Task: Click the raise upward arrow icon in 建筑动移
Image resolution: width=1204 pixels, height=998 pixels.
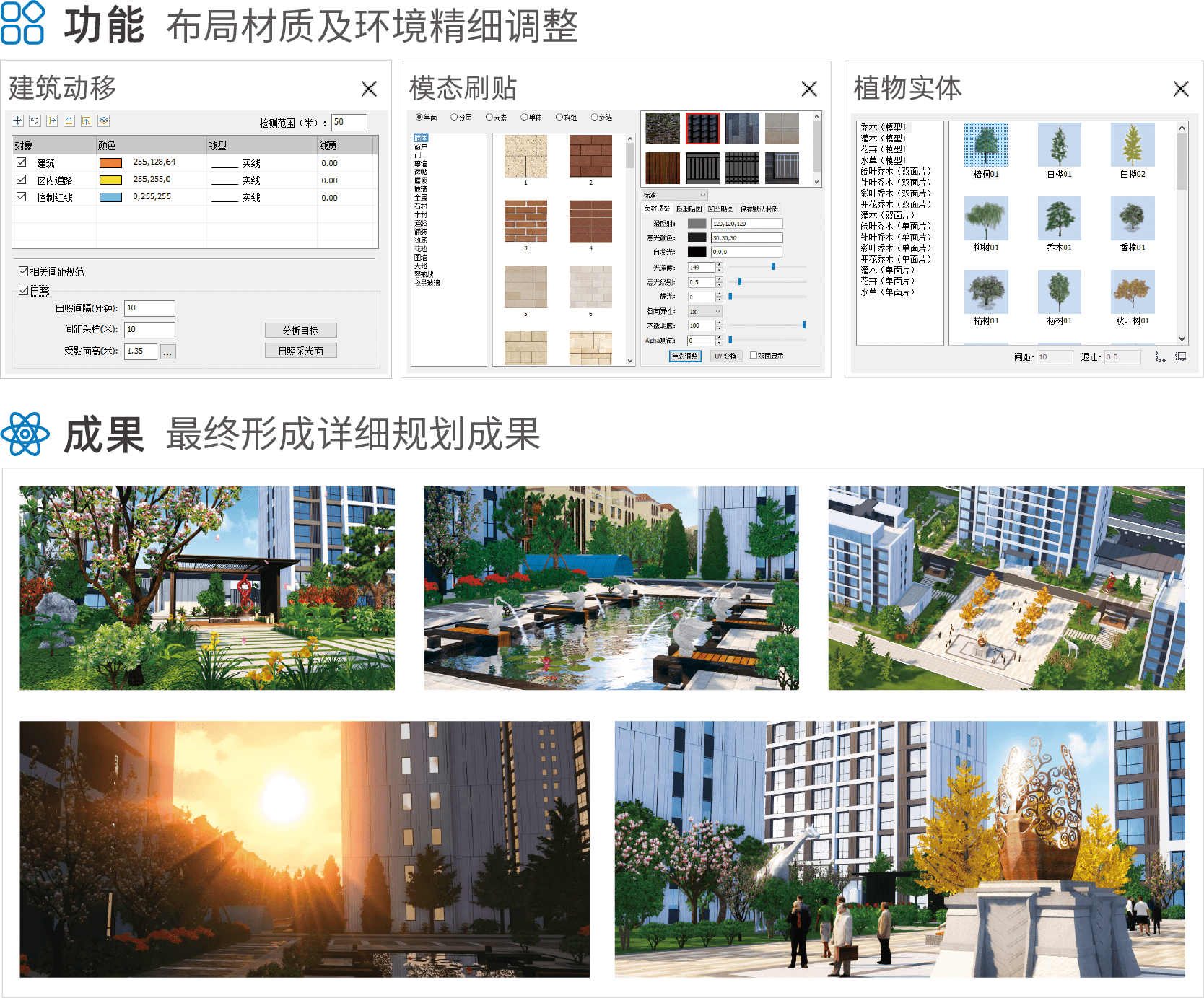Action: (x=69, y=121)
